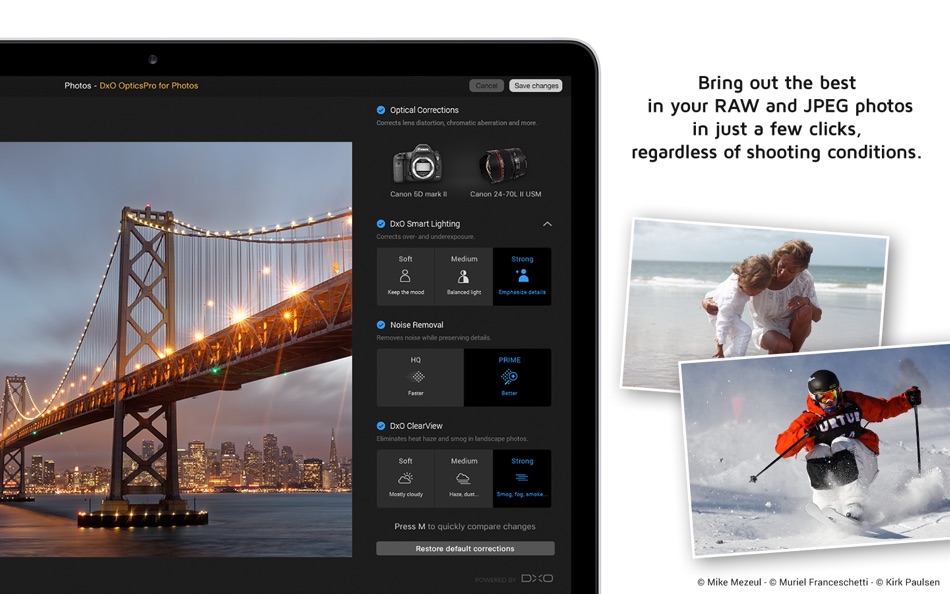The height and width of the screenshot is (594, 950).
Task: Click the DxO logo at panel bottom
Action: click(x=537, y=578)
